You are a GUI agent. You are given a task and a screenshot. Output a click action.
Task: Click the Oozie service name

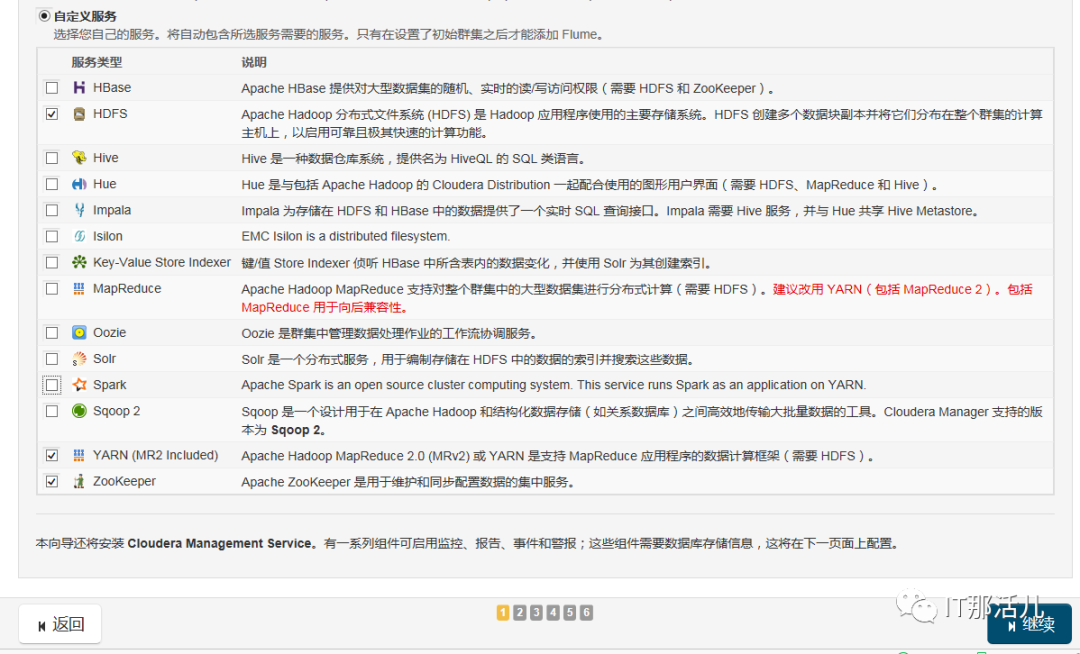tap(110, 333)
